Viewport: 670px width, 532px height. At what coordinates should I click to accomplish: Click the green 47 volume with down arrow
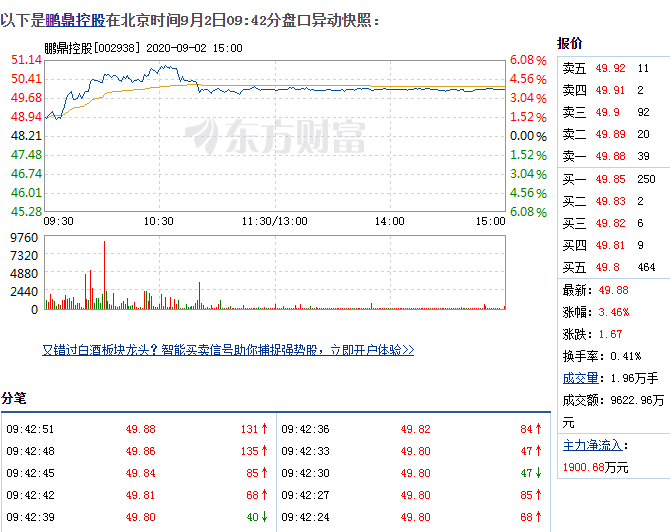tap(531, 473)
